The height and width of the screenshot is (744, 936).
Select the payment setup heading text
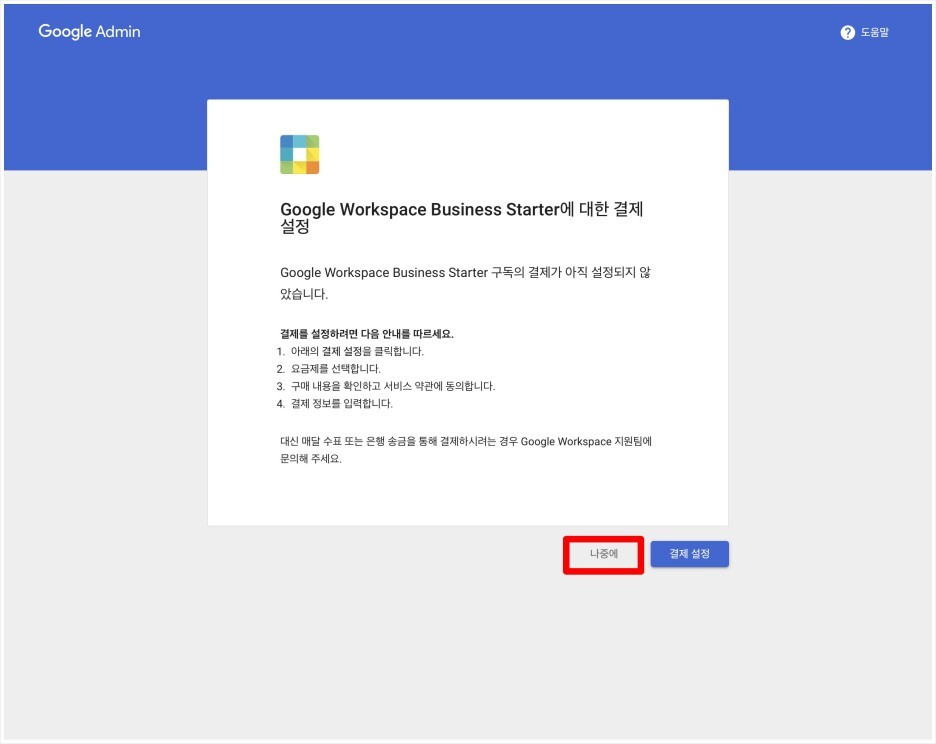tap(461, 217)
